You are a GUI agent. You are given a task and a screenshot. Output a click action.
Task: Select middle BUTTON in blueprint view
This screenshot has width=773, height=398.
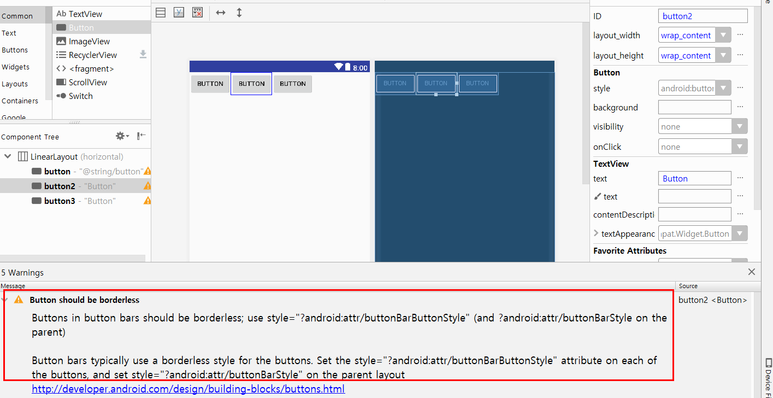coord(436,83)
